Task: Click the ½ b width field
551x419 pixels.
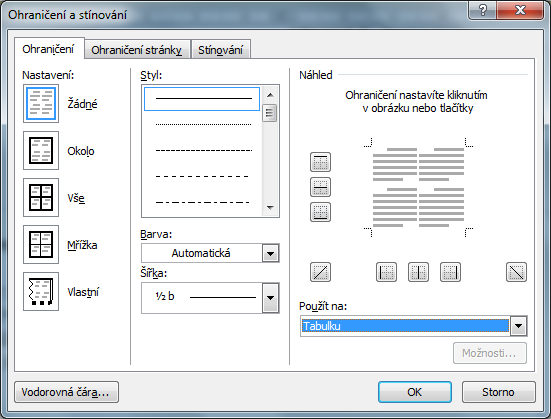Action: [202, 298]
